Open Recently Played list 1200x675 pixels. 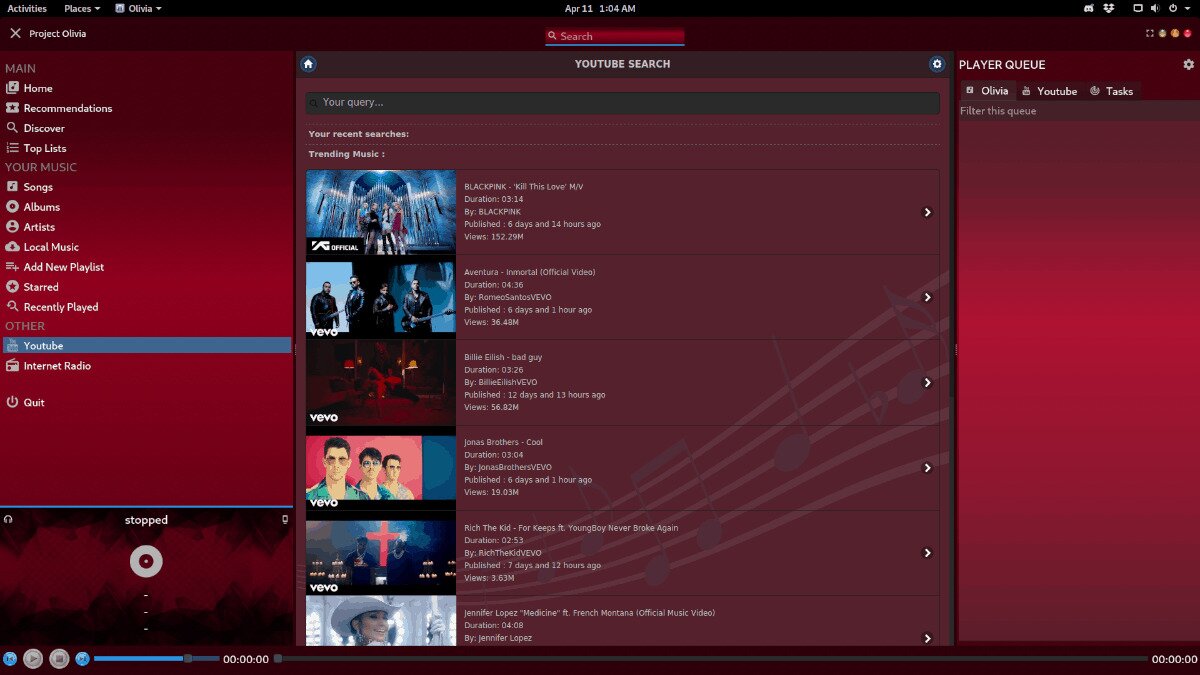point(146,307)
